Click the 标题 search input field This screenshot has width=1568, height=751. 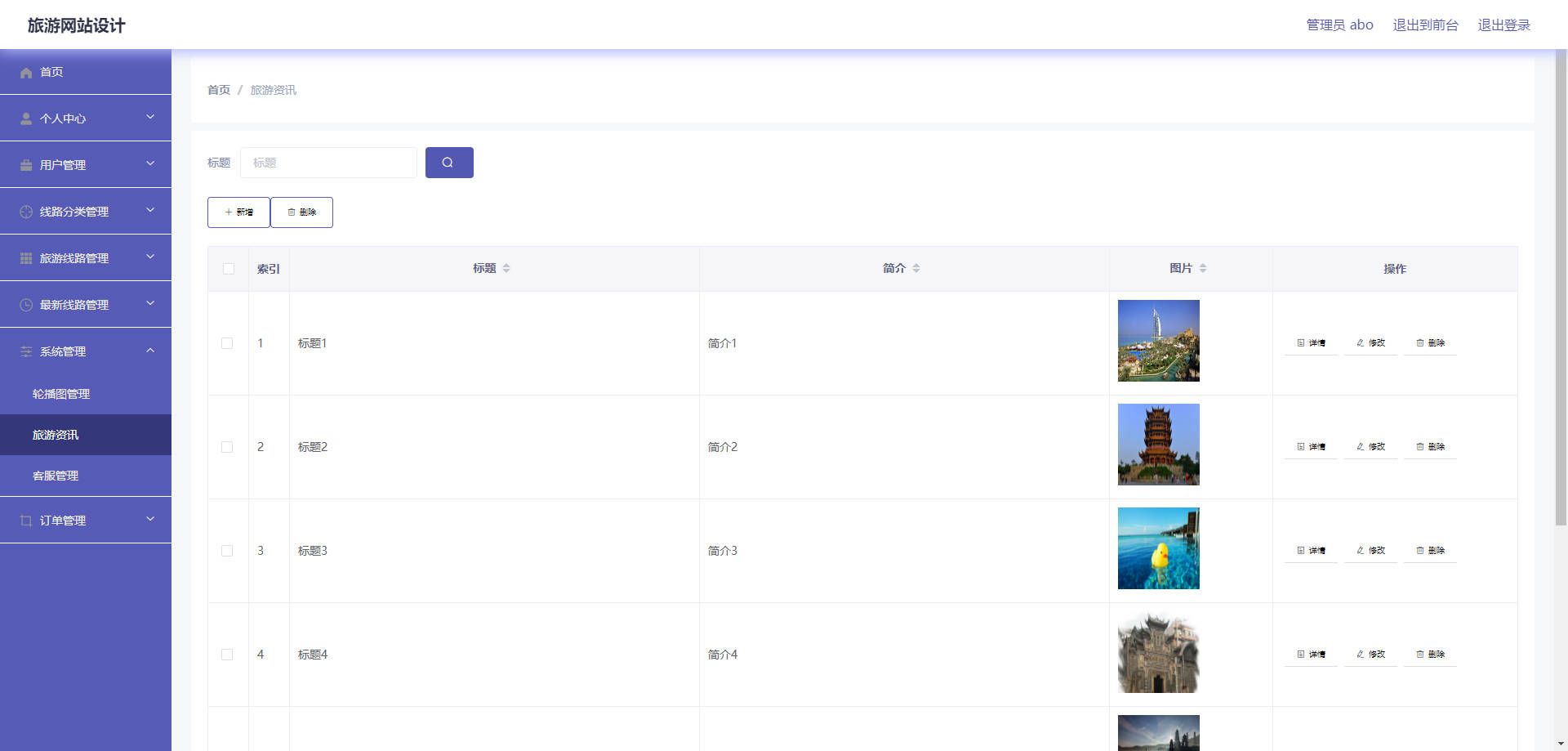[328, 163]
